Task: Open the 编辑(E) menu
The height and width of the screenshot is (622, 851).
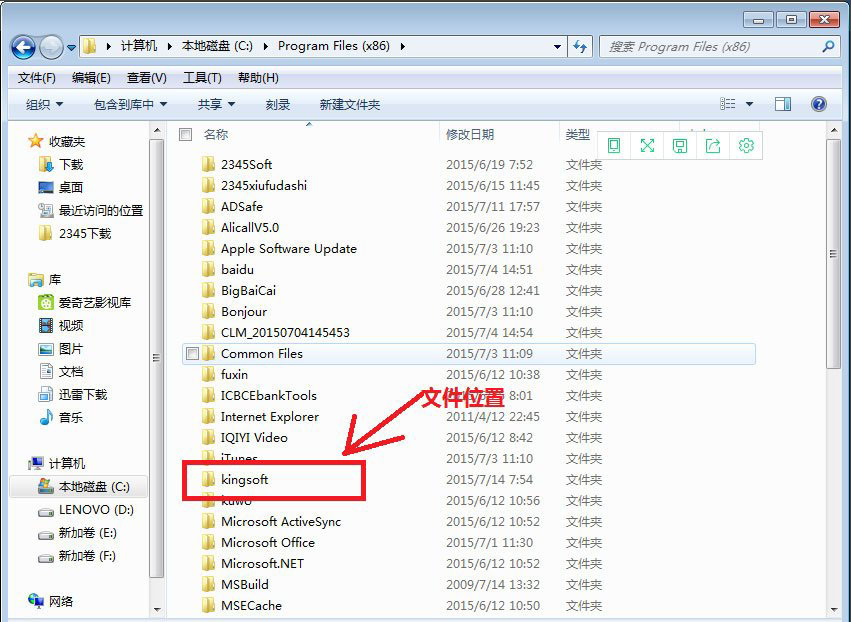Action: pyautogui.click(x=91, y=78)
